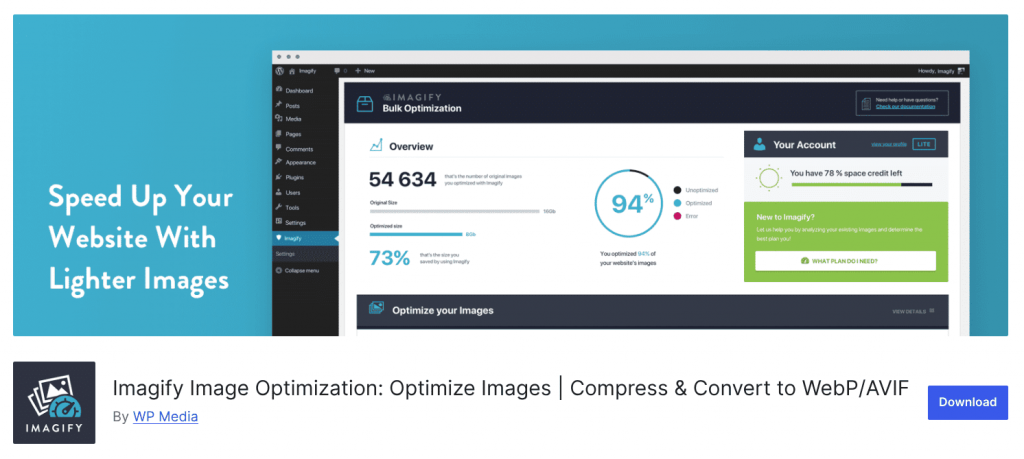Click the Overview chart icon

coord(376,145)
